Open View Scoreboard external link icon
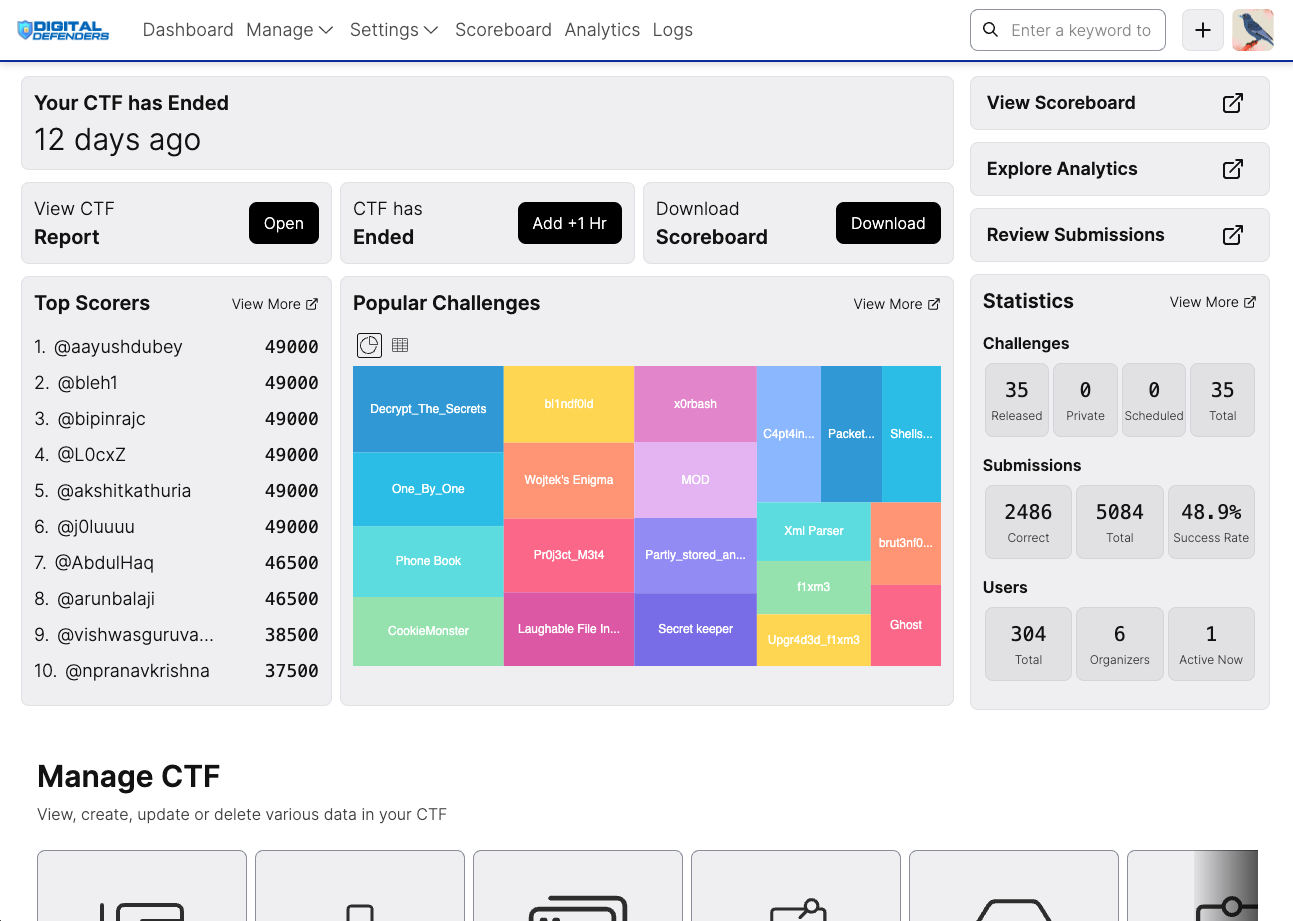The width and height of the screenshot is (1293, 921). tap(1233, 103)
